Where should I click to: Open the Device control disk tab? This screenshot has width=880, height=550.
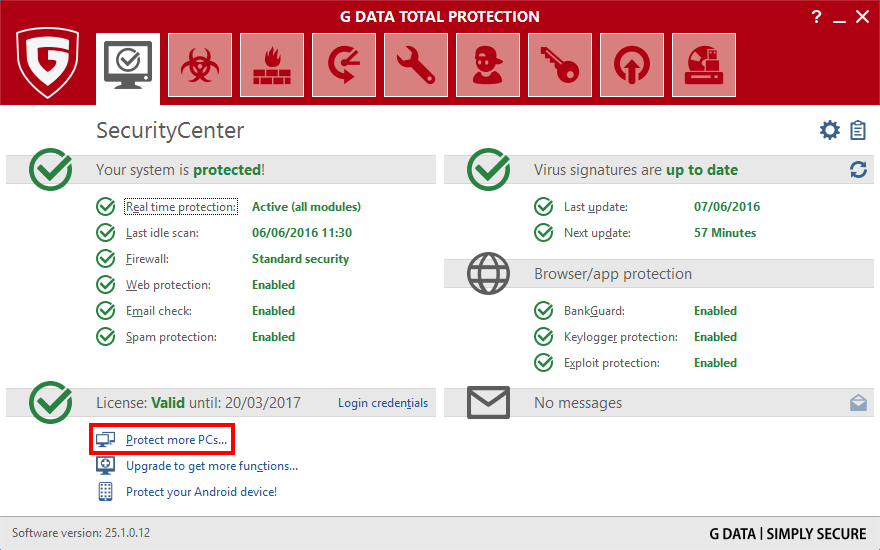pyautogui.click(x=704, y=65)
